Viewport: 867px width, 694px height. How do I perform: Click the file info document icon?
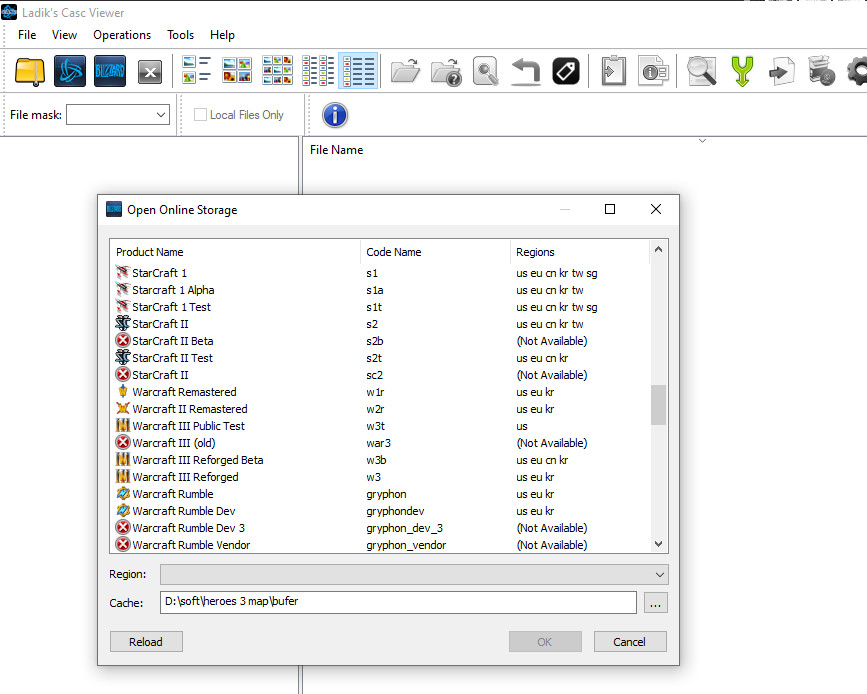(654, 71)
